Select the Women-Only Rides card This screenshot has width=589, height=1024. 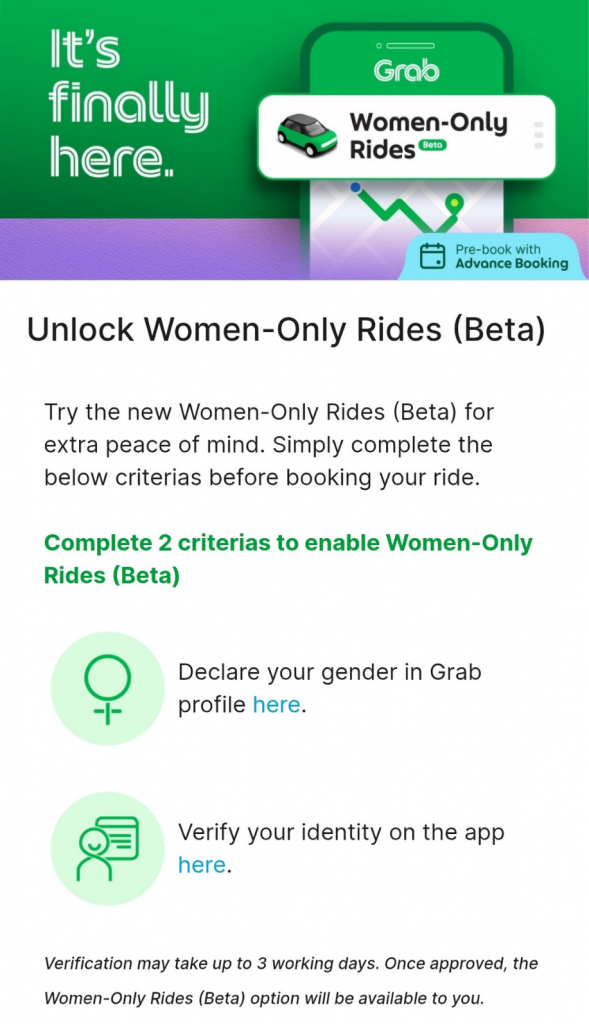coord(406,136)
